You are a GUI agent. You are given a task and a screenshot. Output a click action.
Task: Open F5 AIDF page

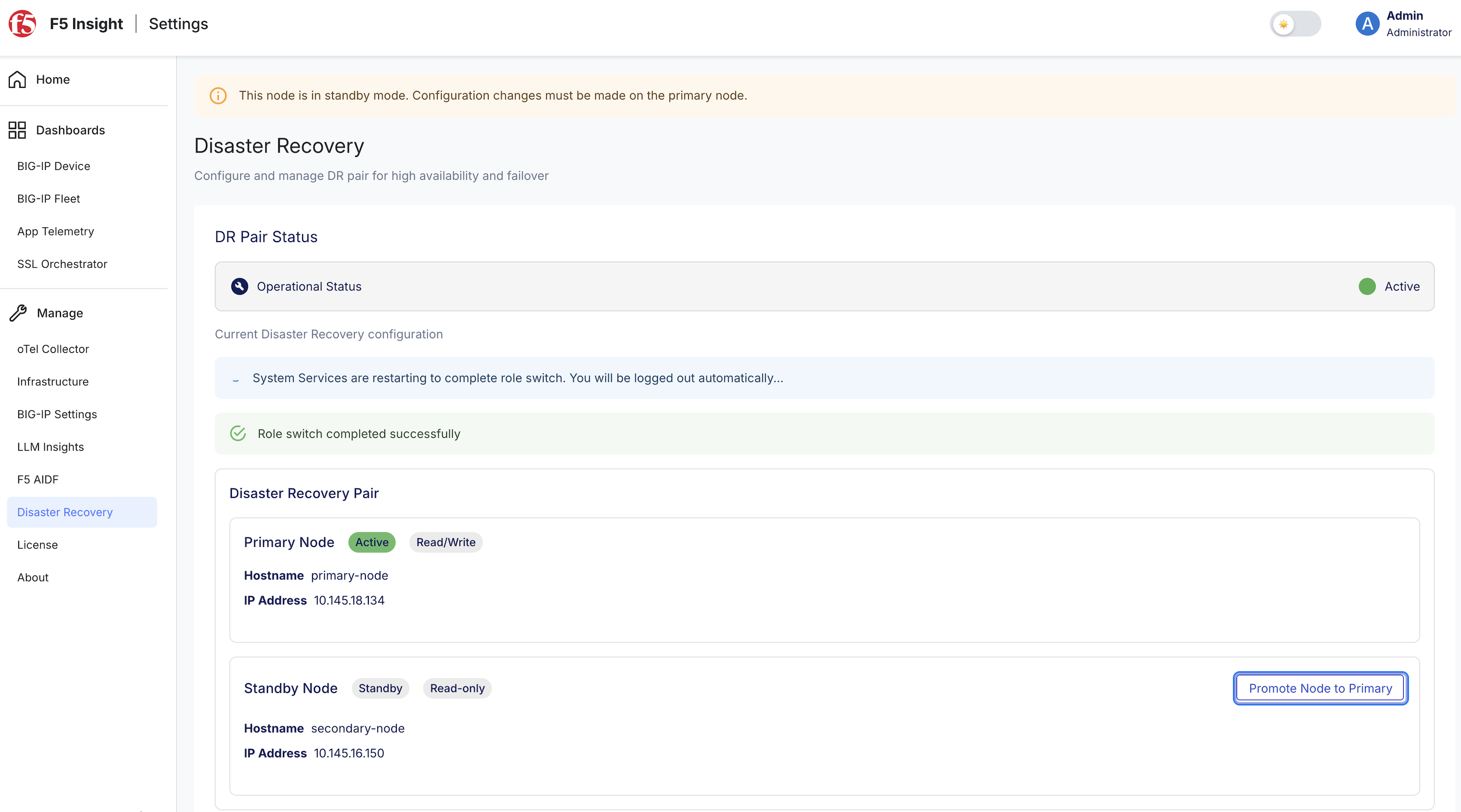(38, 480)
